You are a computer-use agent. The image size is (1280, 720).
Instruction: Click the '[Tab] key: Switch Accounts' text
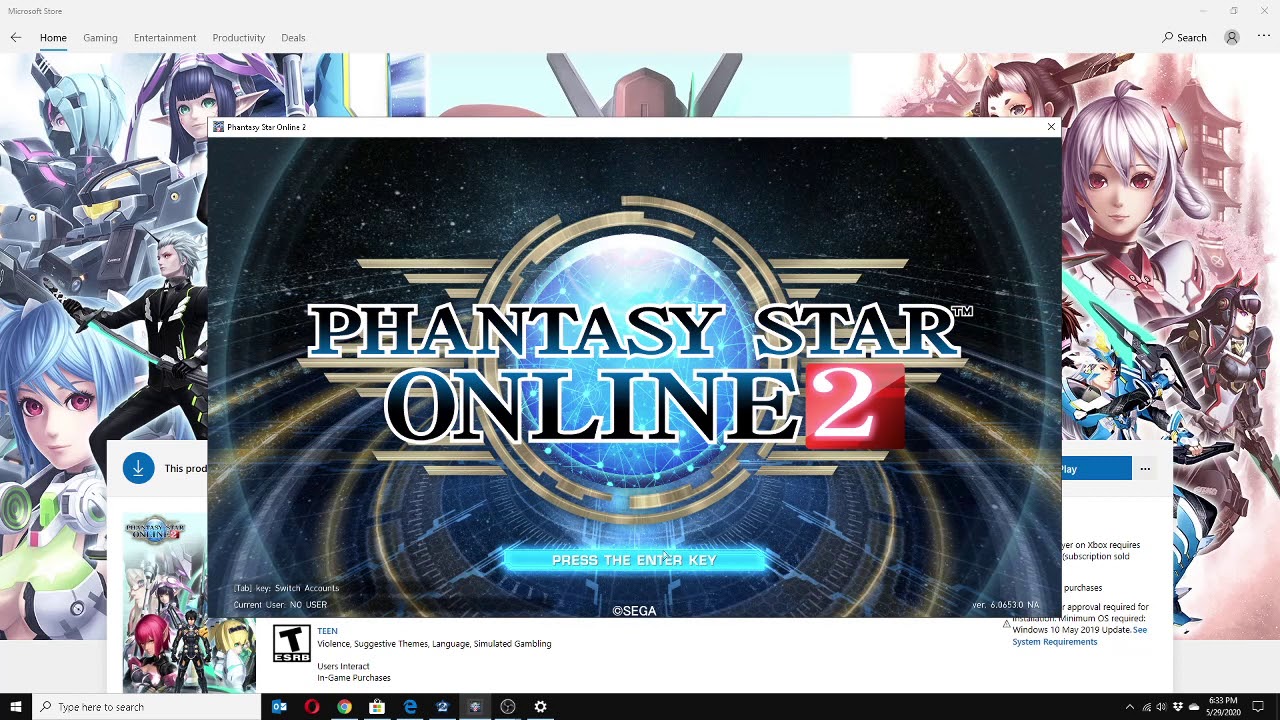(x=286, y=588)
